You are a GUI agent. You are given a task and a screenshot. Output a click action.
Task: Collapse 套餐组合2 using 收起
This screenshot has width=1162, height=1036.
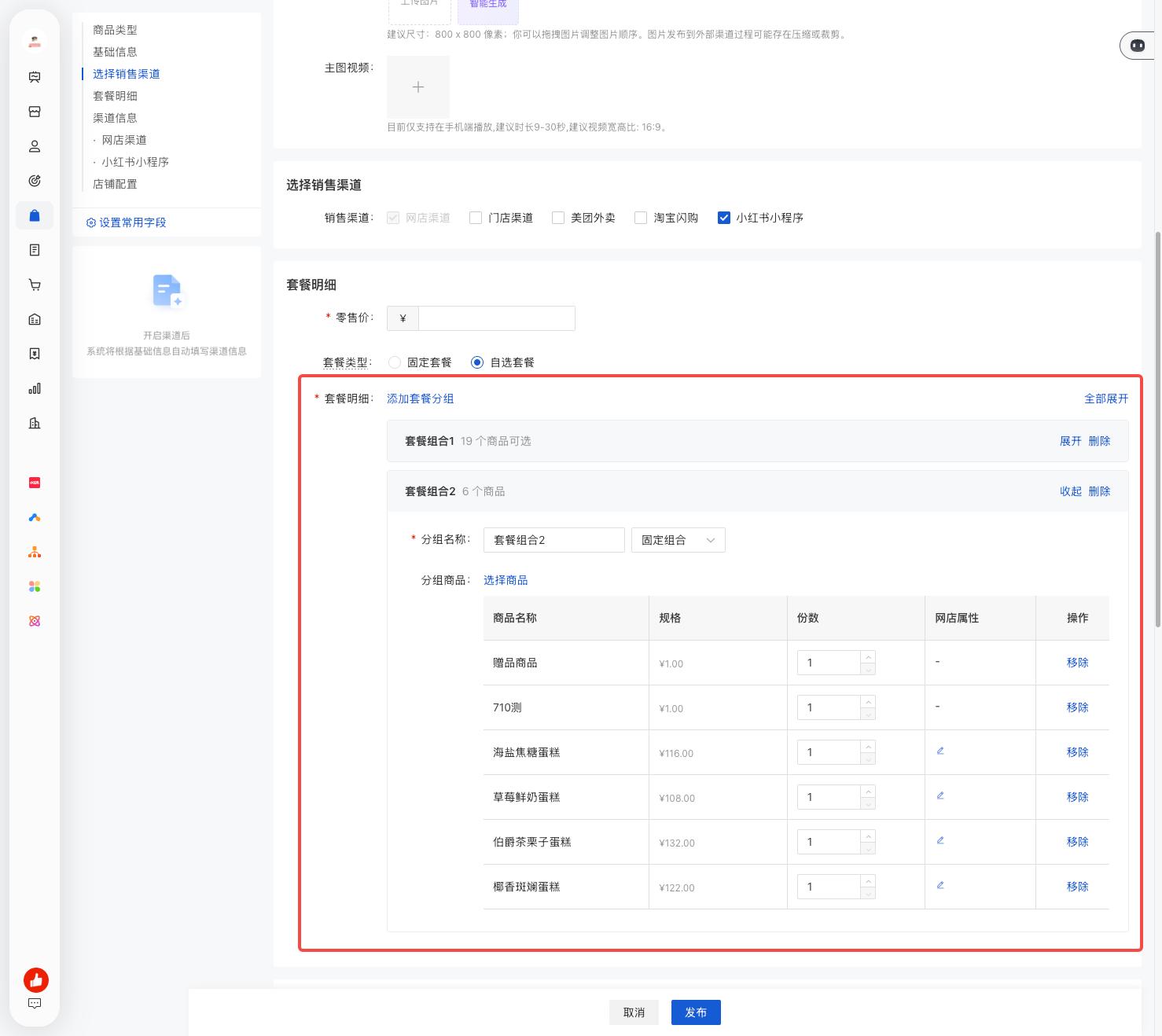pos(1071,491)
